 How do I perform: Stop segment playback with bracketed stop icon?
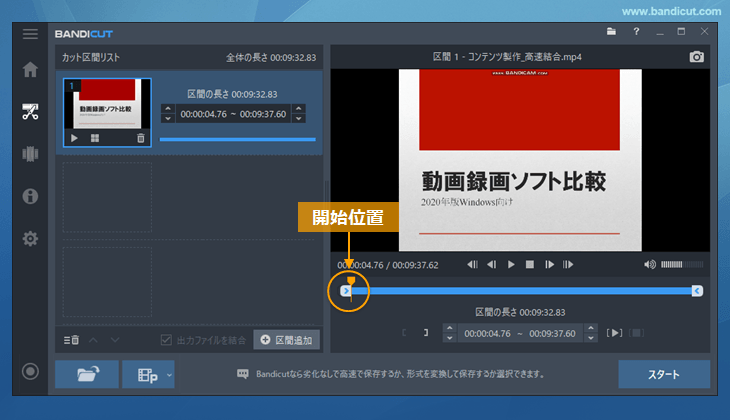pos(636,333)
